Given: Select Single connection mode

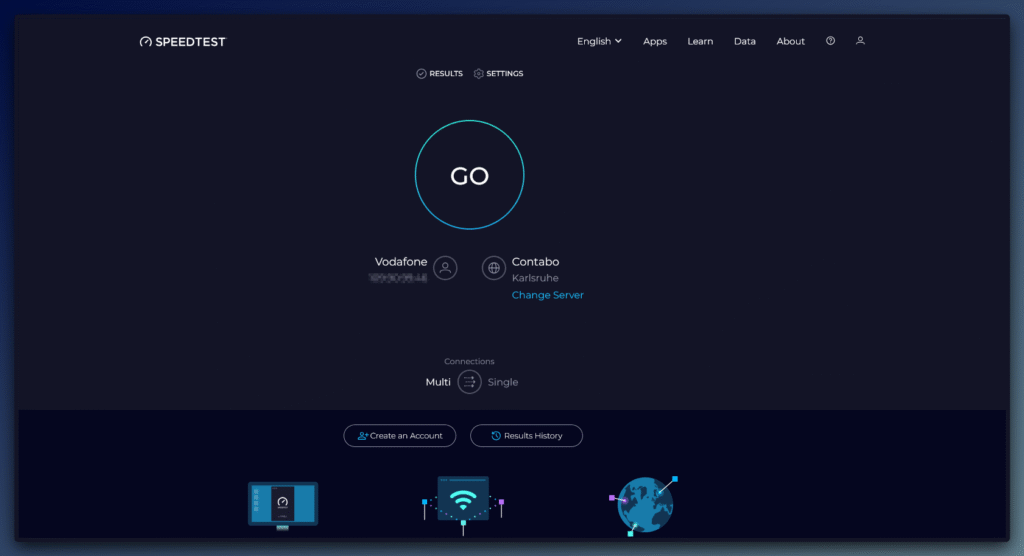Looking at the screenshot, I should pos(503,382).
